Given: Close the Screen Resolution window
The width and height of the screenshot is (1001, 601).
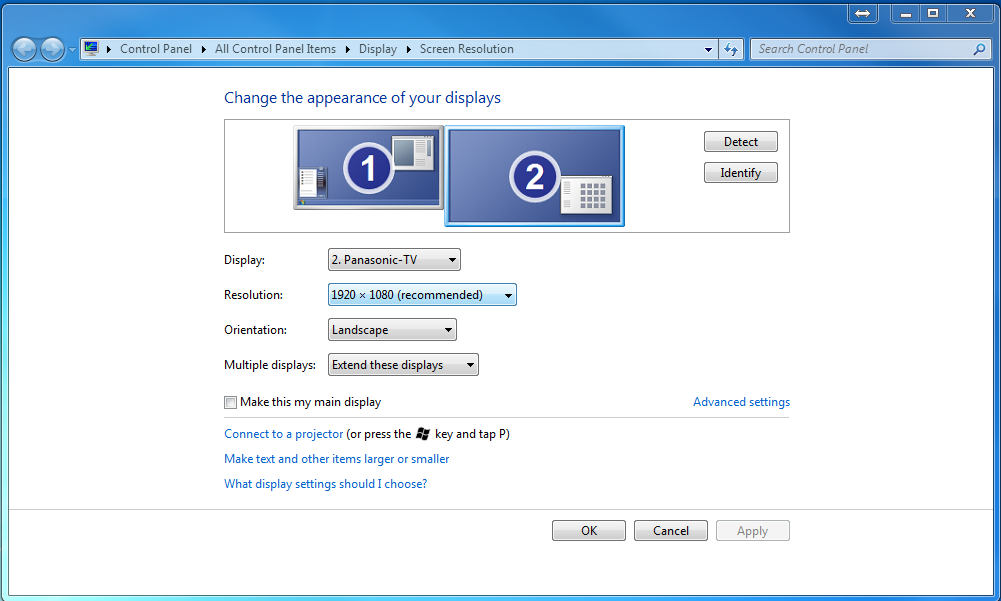Looking at the screenshot, I should 970,13.
